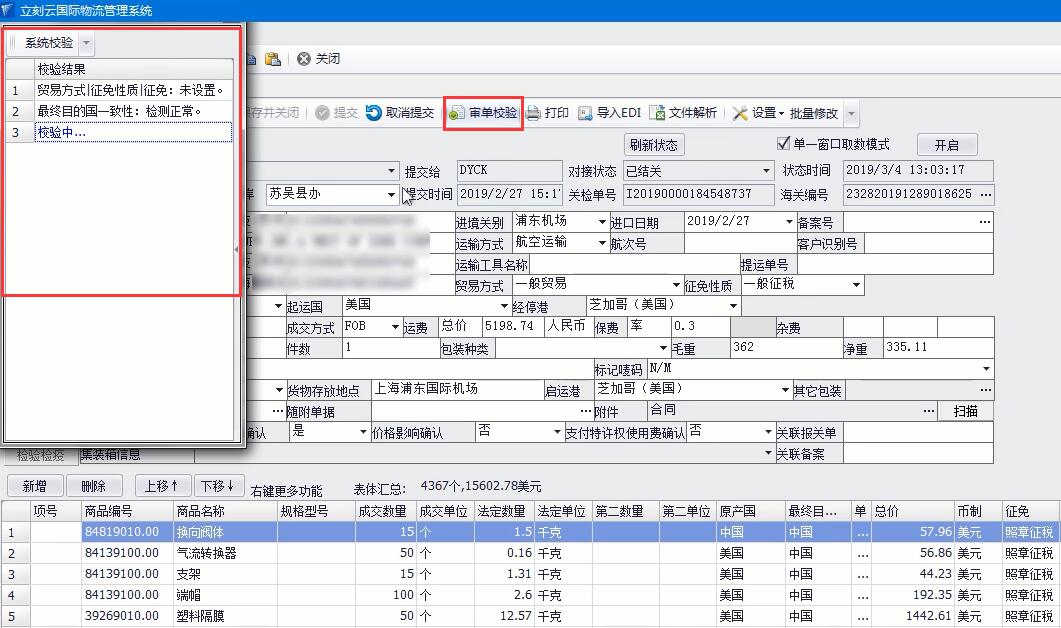Click the 刷新状态 button

[x=654, y=145]
